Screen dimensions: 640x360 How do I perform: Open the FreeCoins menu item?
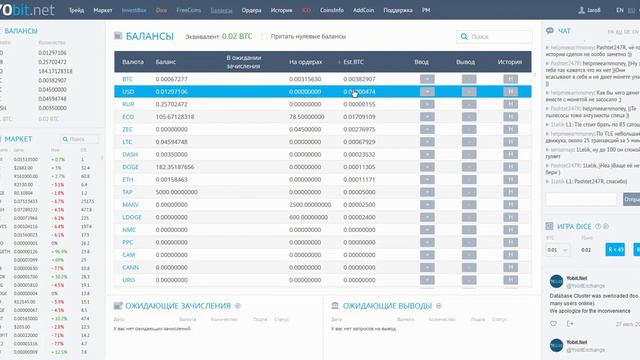point(189,10)
